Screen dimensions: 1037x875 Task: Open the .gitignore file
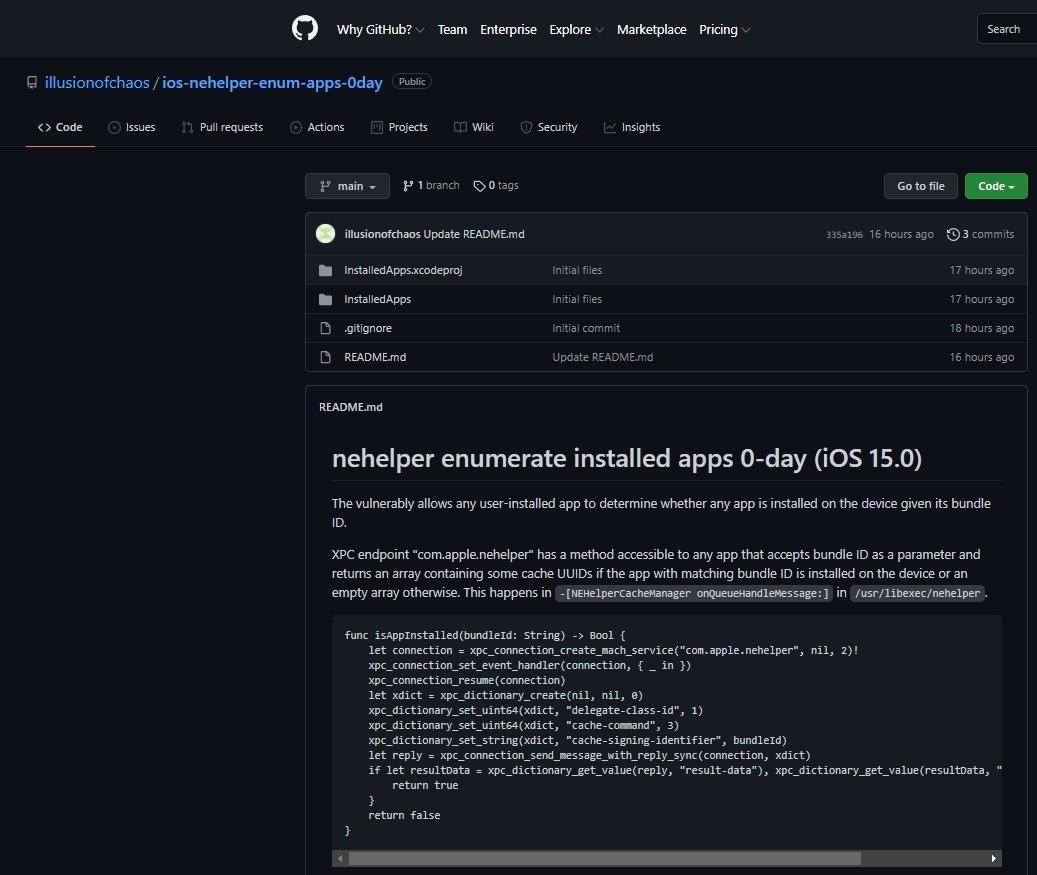368,329
